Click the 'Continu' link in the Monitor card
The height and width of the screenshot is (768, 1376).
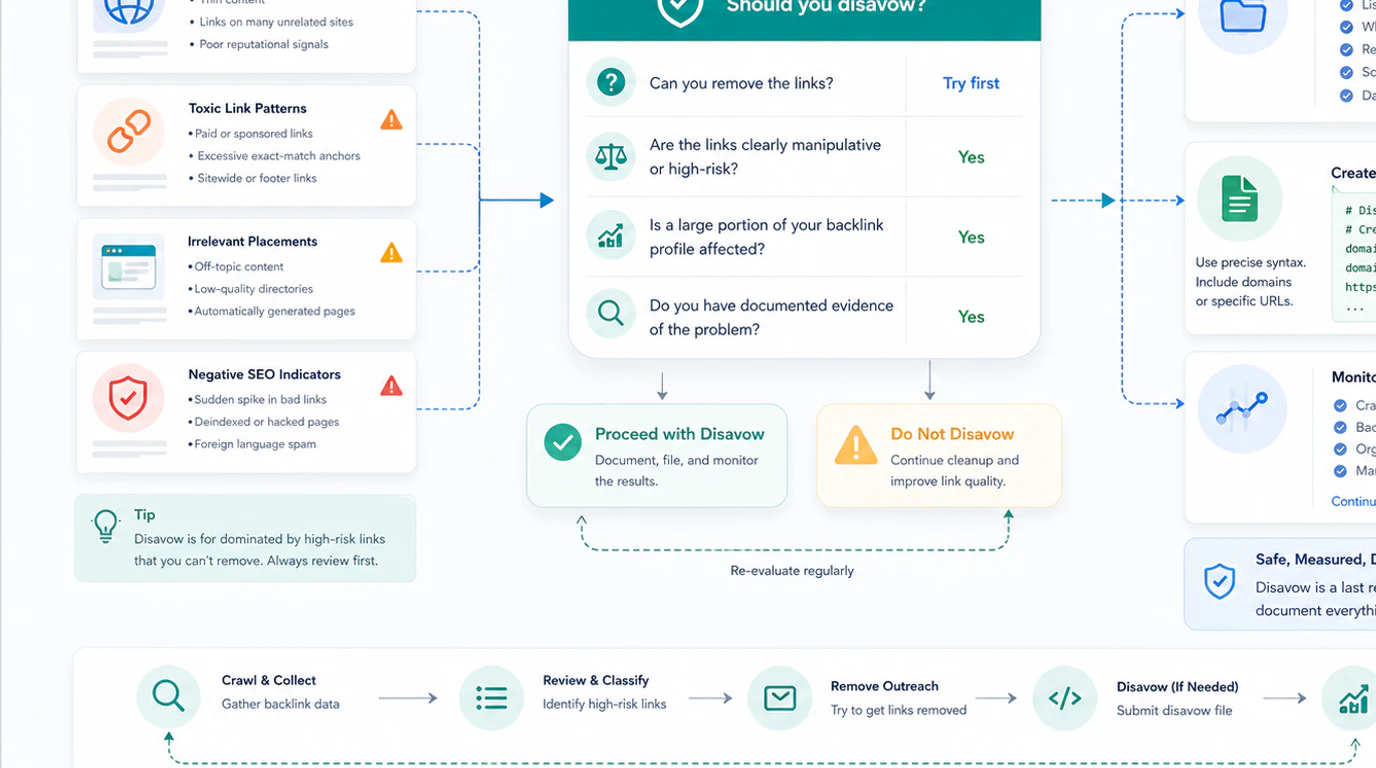tap(1353, 501)
